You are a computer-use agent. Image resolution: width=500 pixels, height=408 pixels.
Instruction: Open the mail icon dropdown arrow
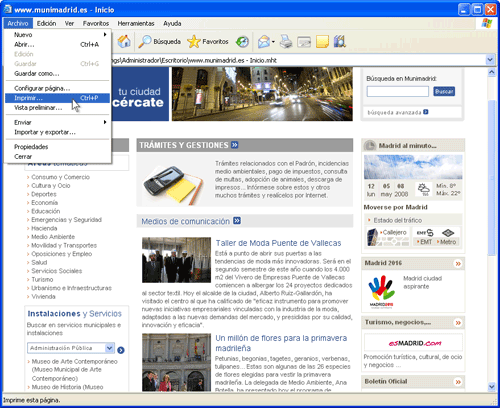pyautogui.click(x=273, y=42)
